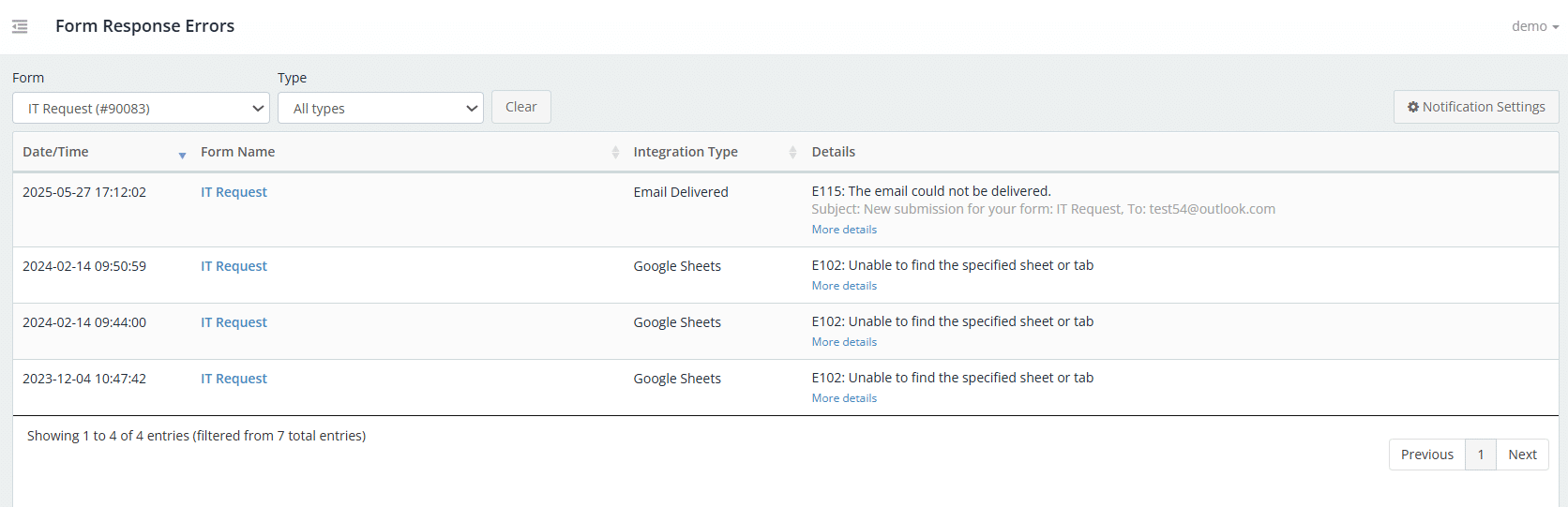Click the Integration Type sort arrows icon
Image resolution: width=1568 pixels, height=507 pixels.
pyautogui.click(x=792, y=152)
